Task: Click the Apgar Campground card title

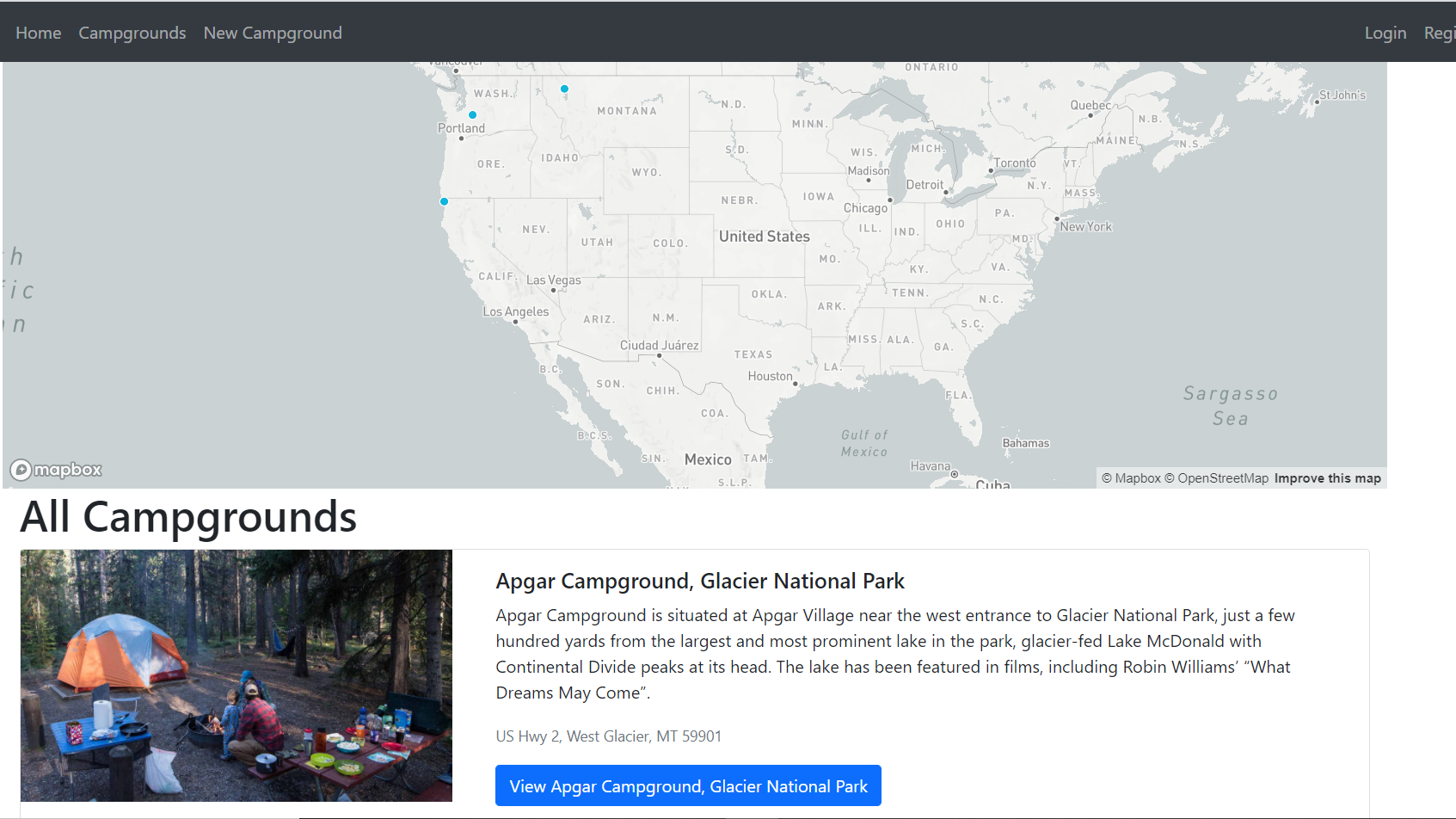Action: [700, 581]
